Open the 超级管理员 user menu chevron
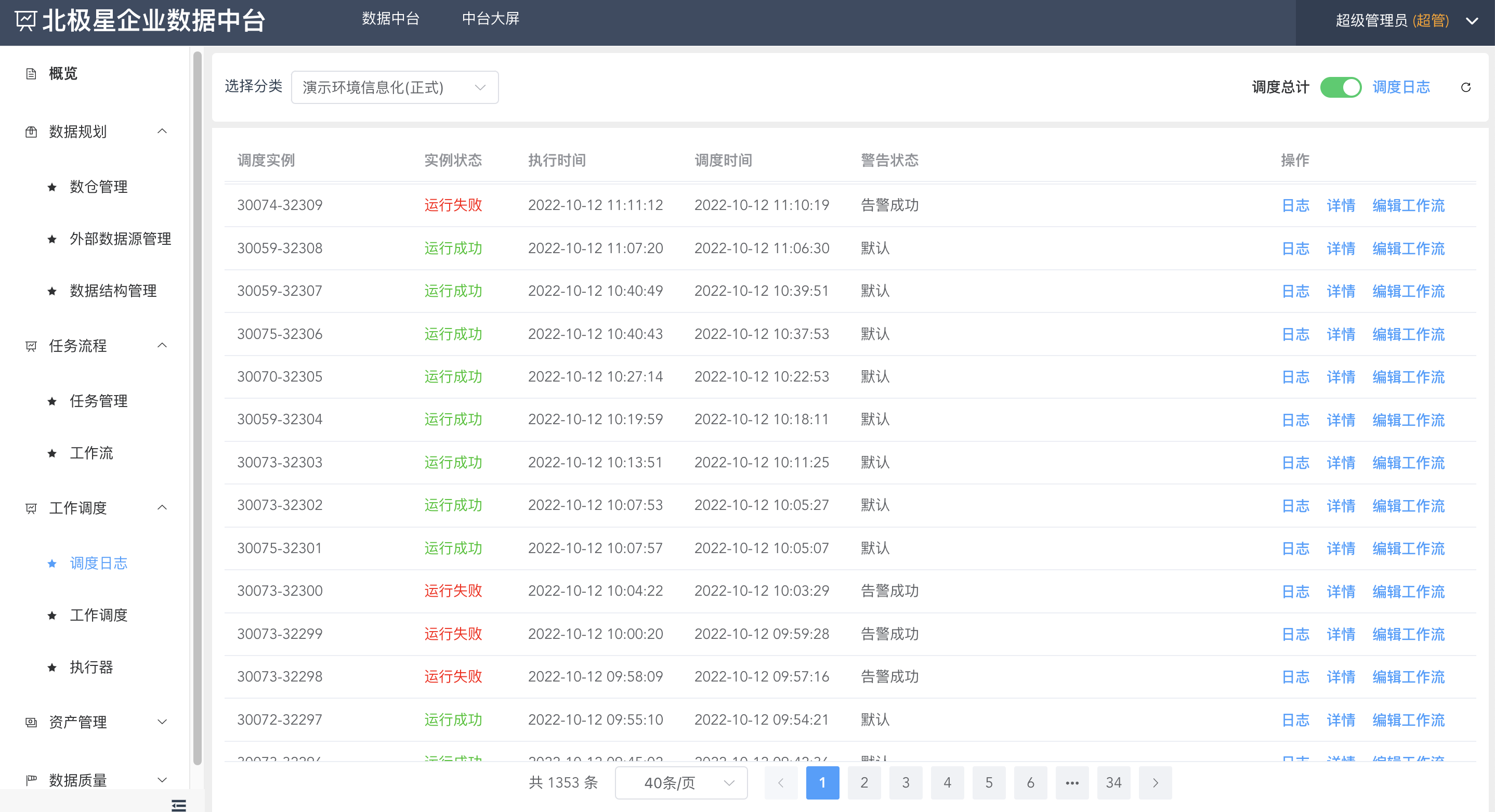This screenshot has width=1495, height=812. point(1472,21)
